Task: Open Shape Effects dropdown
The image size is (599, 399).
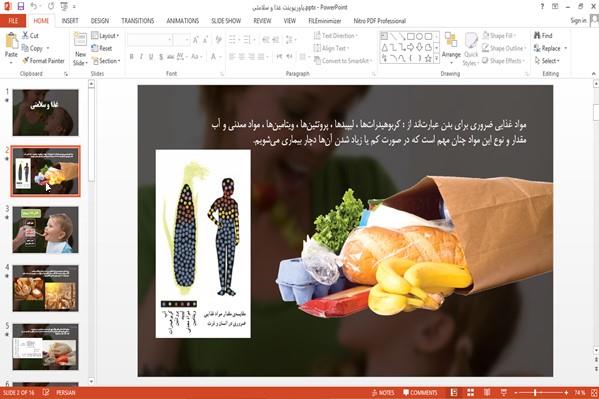Action: pyautogui.click(x=503, y=61)
